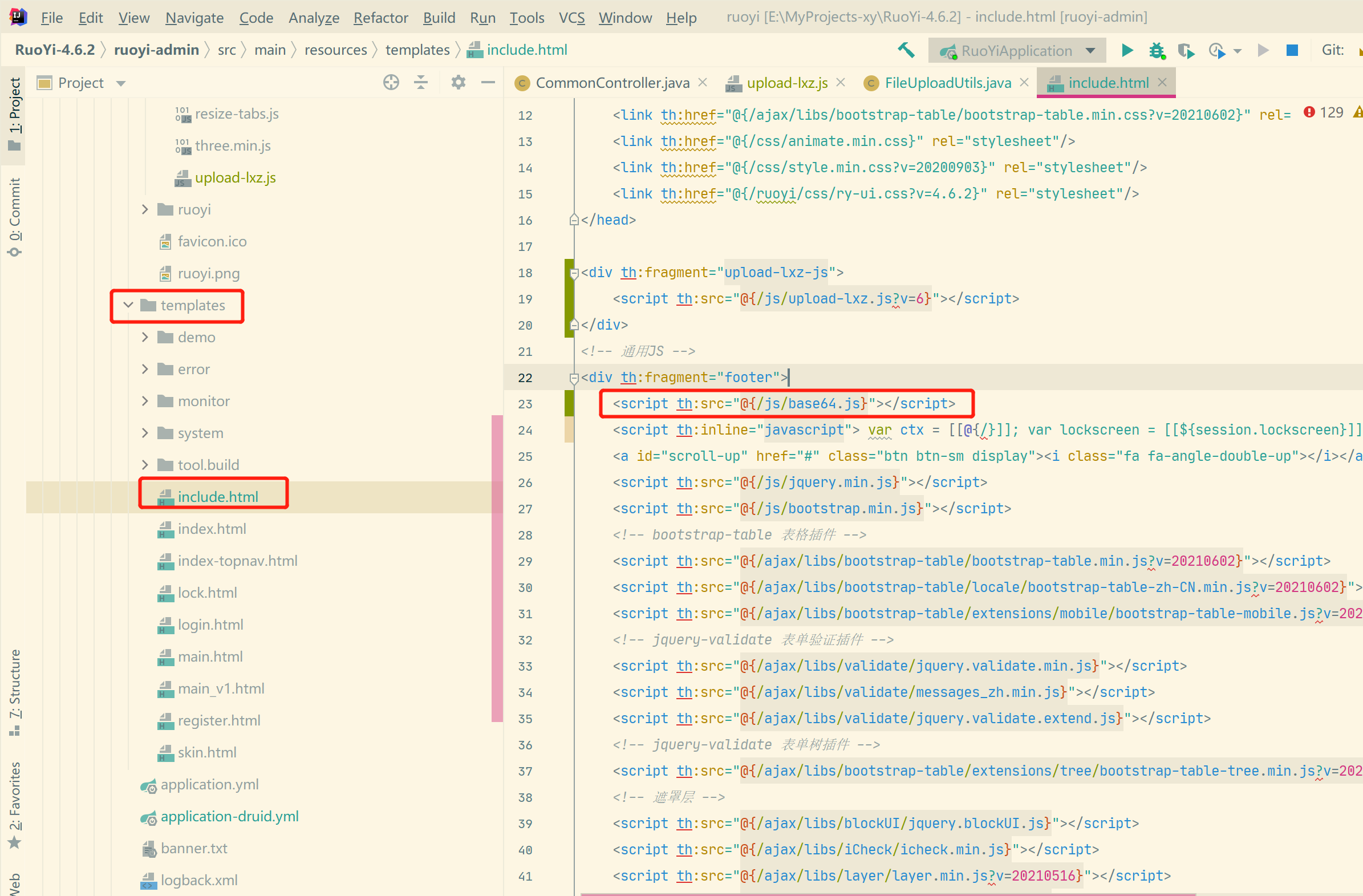Start debugging with the bug icon

(x=1157, y=50)
